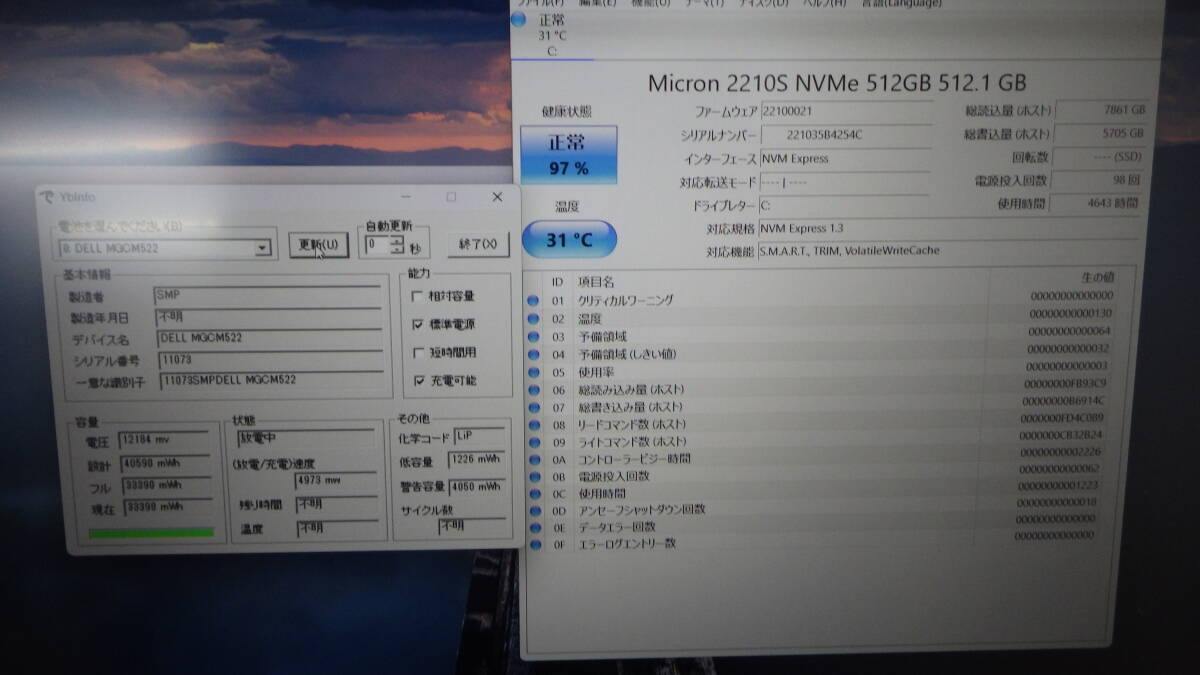Click the 項目名 column header in the SMART table
Viewport: 1200px width, 675px height.
[596, 283]
